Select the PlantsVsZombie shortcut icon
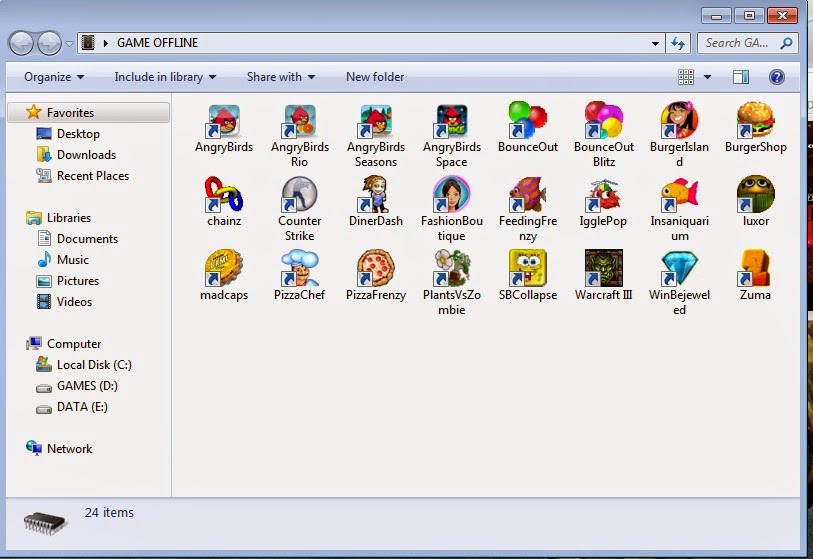The width and height of the screenshot is (813, 559). tap(451, 268)
